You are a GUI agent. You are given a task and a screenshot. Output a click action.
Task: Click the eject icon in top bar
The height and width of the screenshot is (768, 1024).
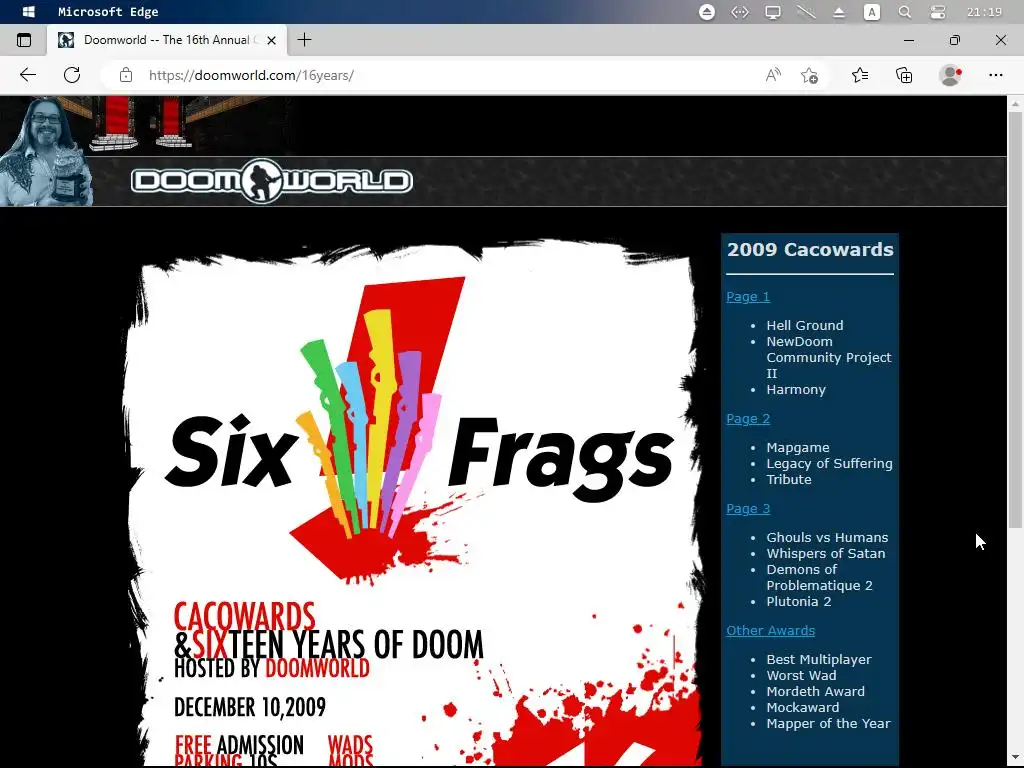pyautogui.click(x=707, y=12)
